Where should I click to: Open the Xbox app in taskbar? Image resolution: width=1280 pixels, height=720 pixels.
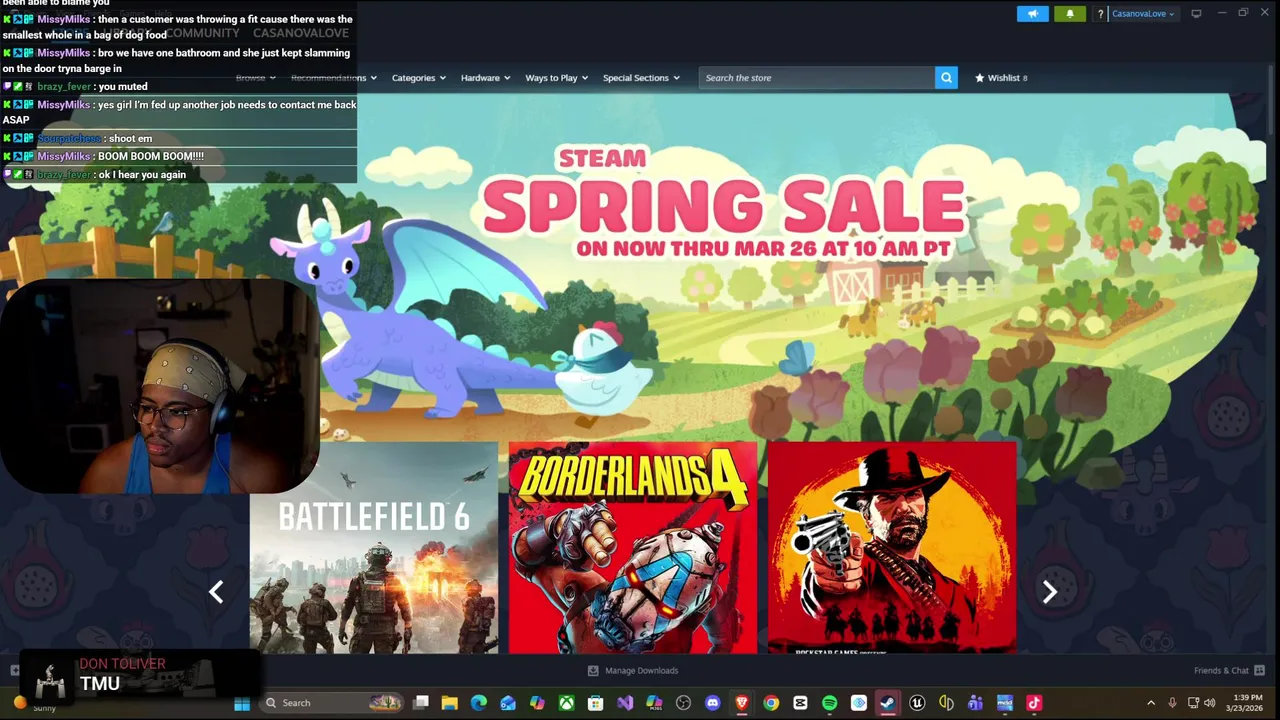[566, 703]
